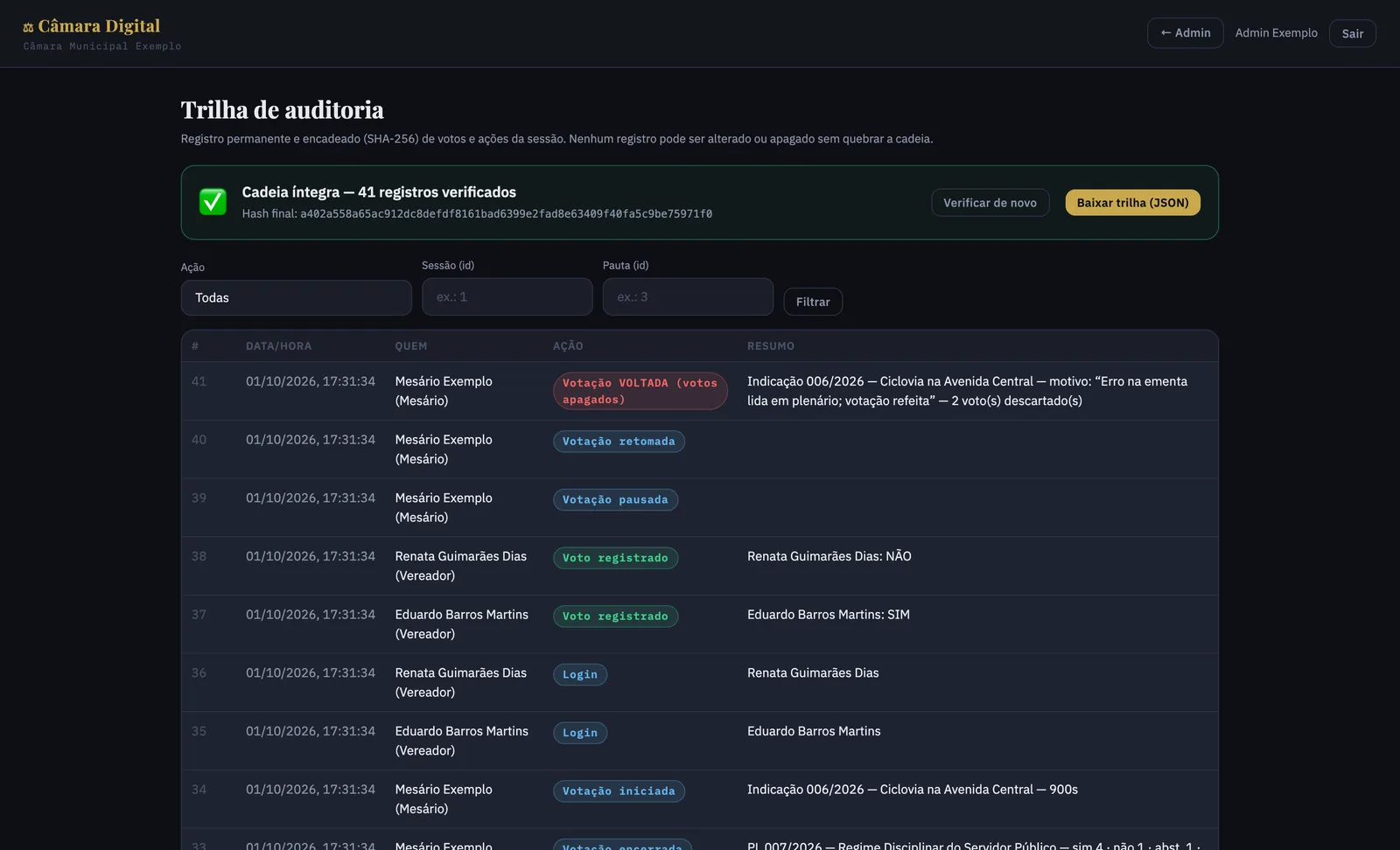Click Login badge in row 35
The height and width of the screenshot is (850, 1400).
(580, 733)
